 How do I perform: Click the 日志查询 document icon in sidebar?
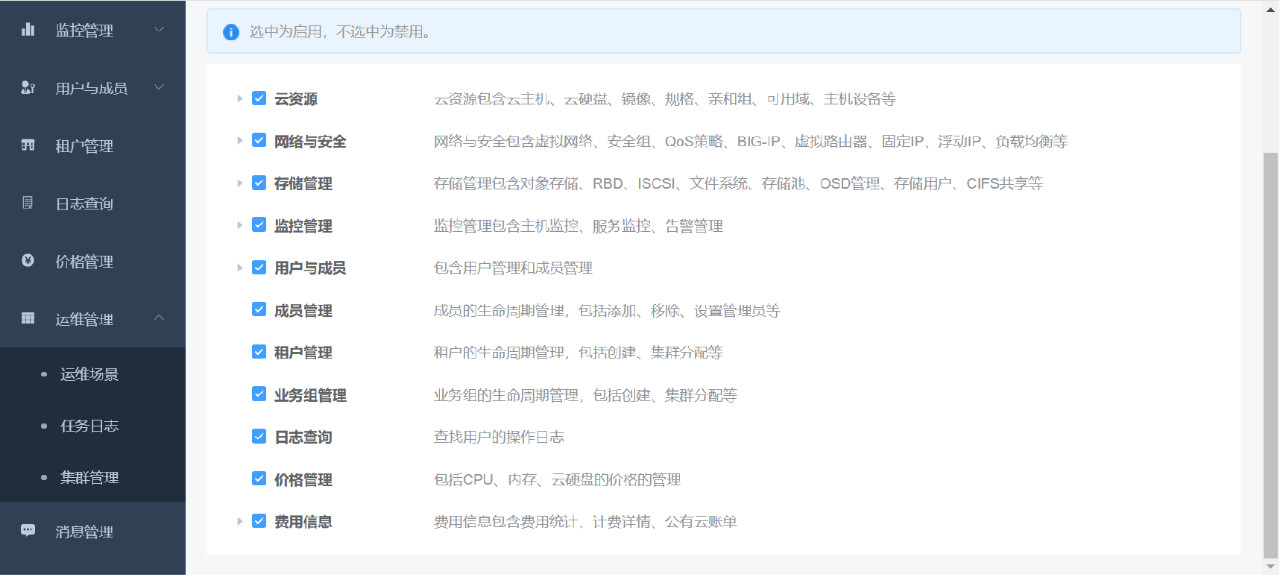pyautogui.click(x=28, y=203)
